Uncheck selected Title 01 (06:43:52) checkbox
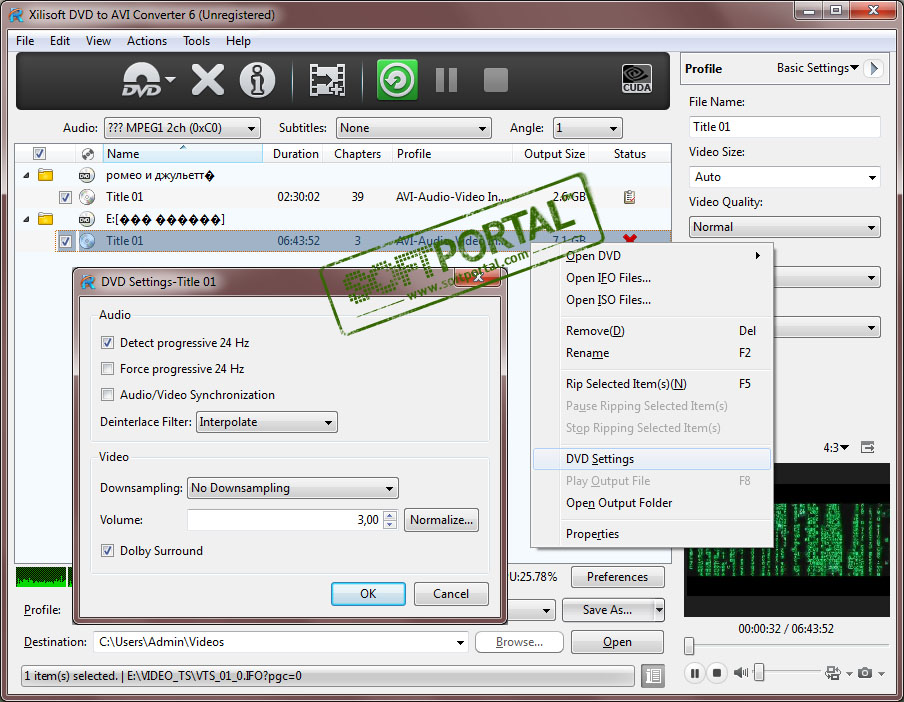The image size is (904, 702). (x=66, y=241)
